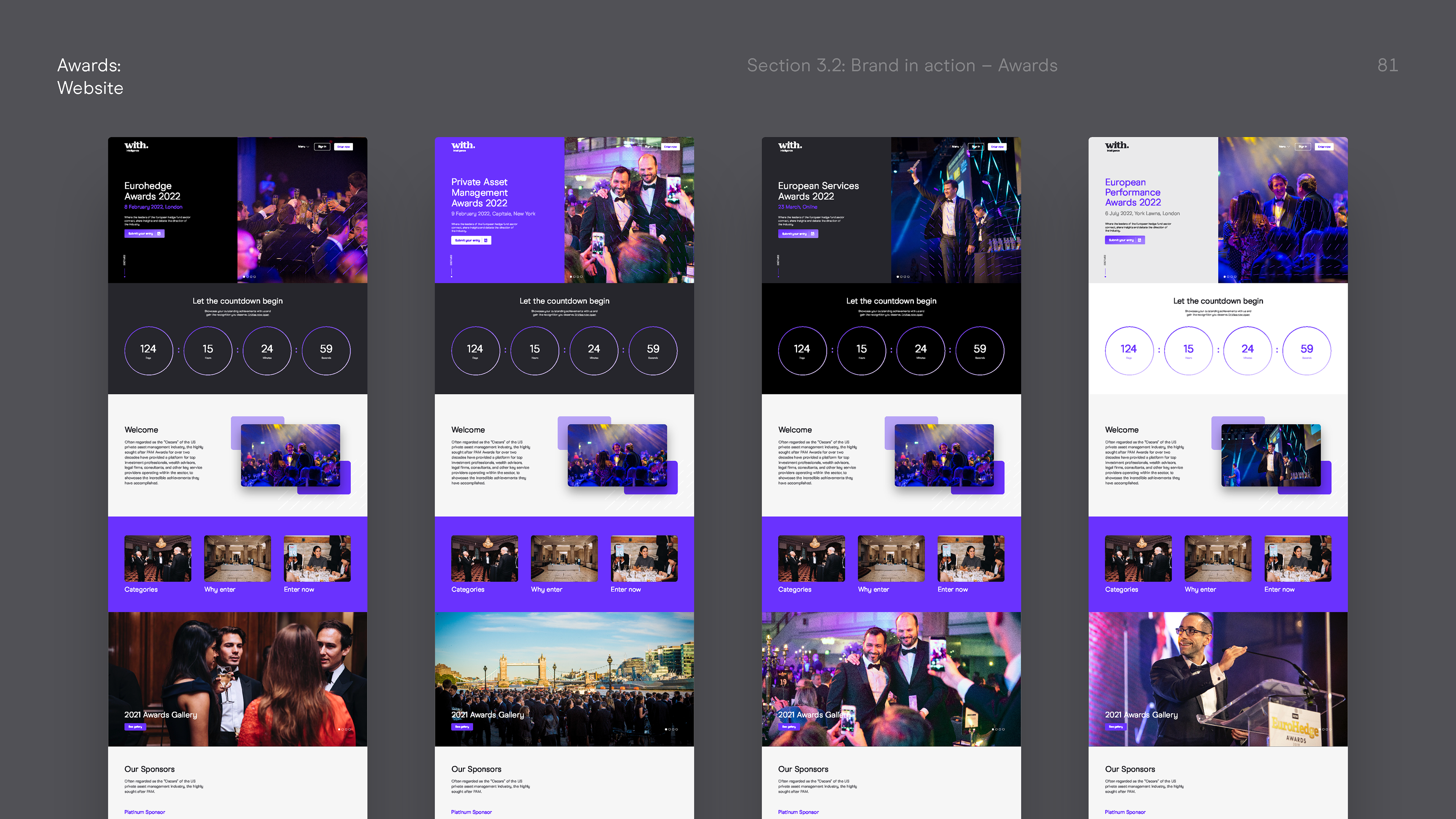
Task: Click See gallery button on Eurohedge 2021 Awards Gallery
Action: click(x=135, y=727)
